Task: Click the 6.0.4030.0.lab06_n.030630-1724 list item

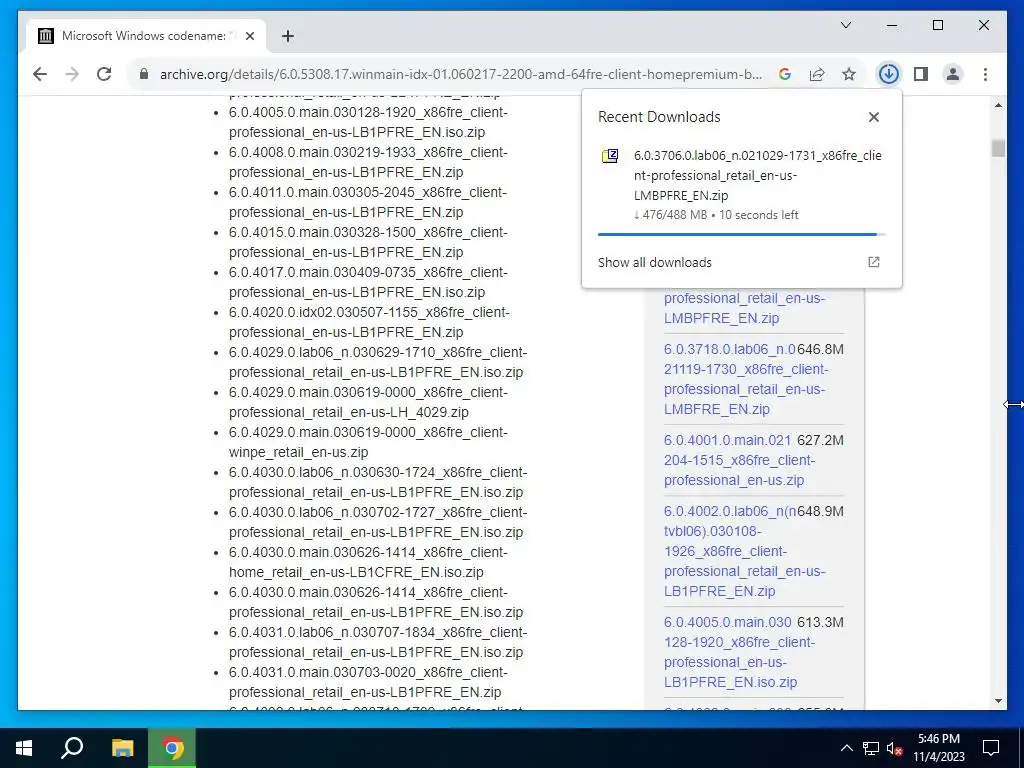Action: [x=377, y=482]
